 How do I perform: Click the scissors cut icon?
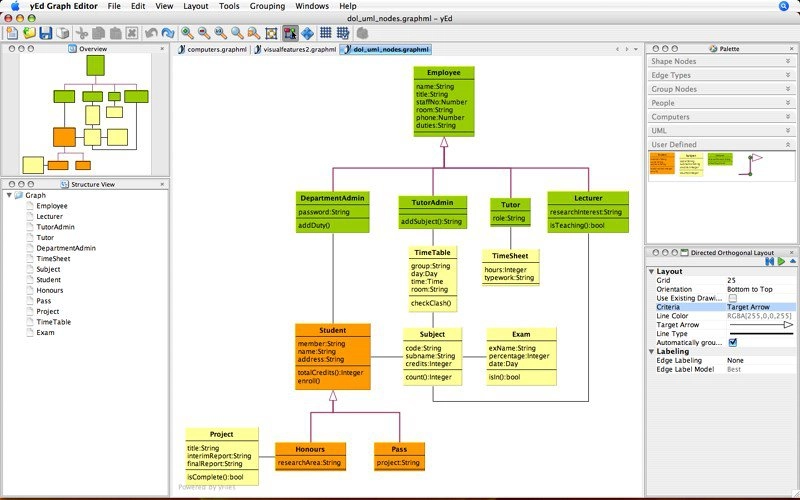(x=82, y=34)
